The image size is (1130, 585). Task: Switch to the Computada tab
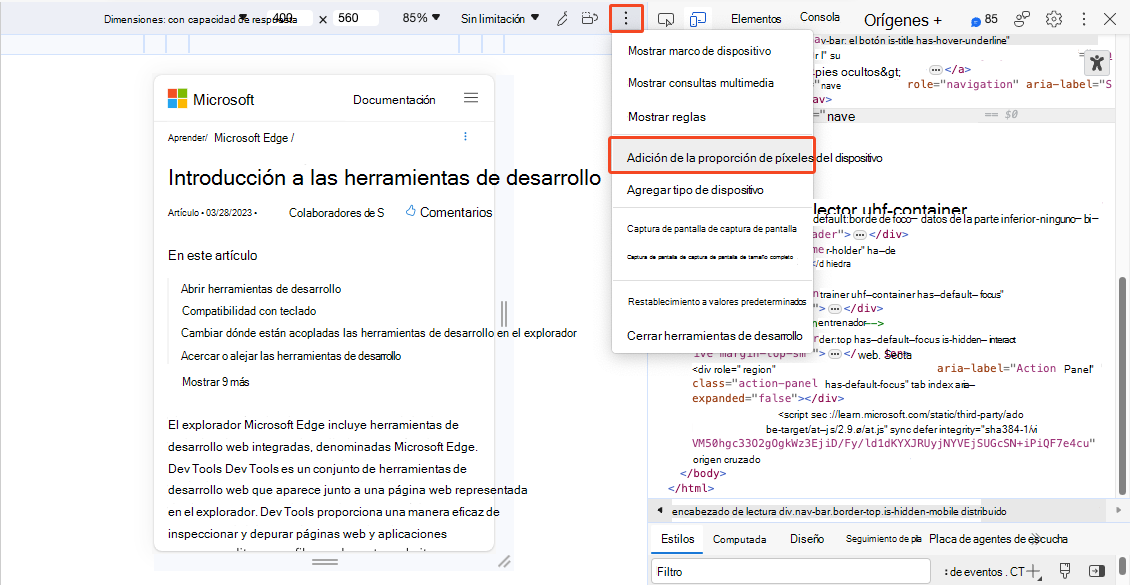[740, 538]
